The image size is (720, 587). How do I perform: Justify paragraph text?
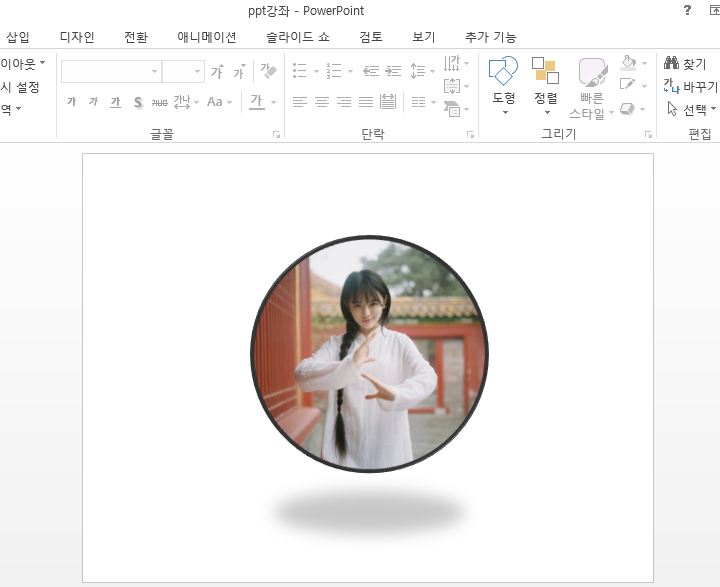click(x=366, y=102)
